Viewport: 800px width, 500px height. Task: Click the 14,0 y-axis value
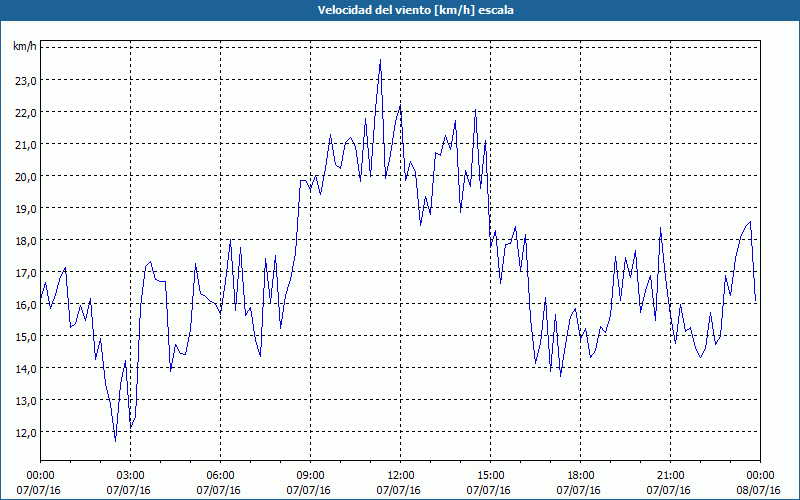point(26,369)
